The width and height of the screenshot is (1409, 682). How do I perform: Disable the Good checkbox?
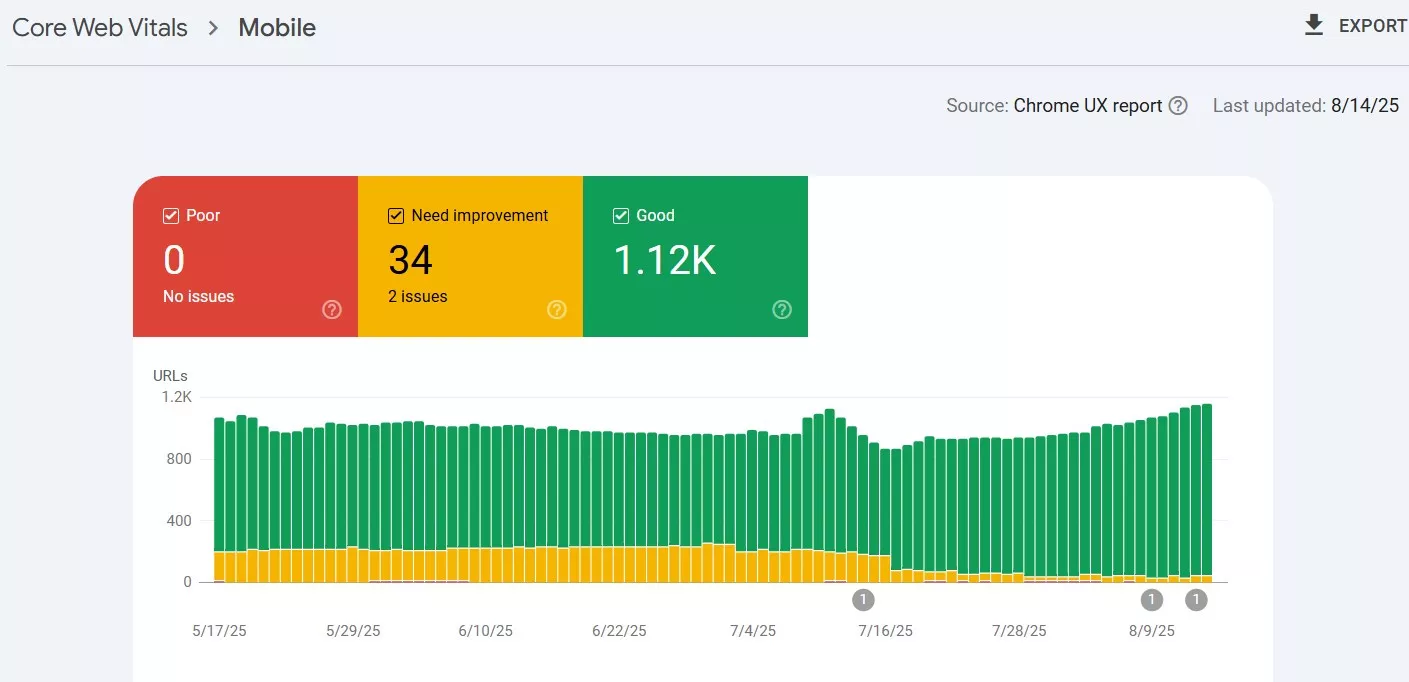[621, 216]
